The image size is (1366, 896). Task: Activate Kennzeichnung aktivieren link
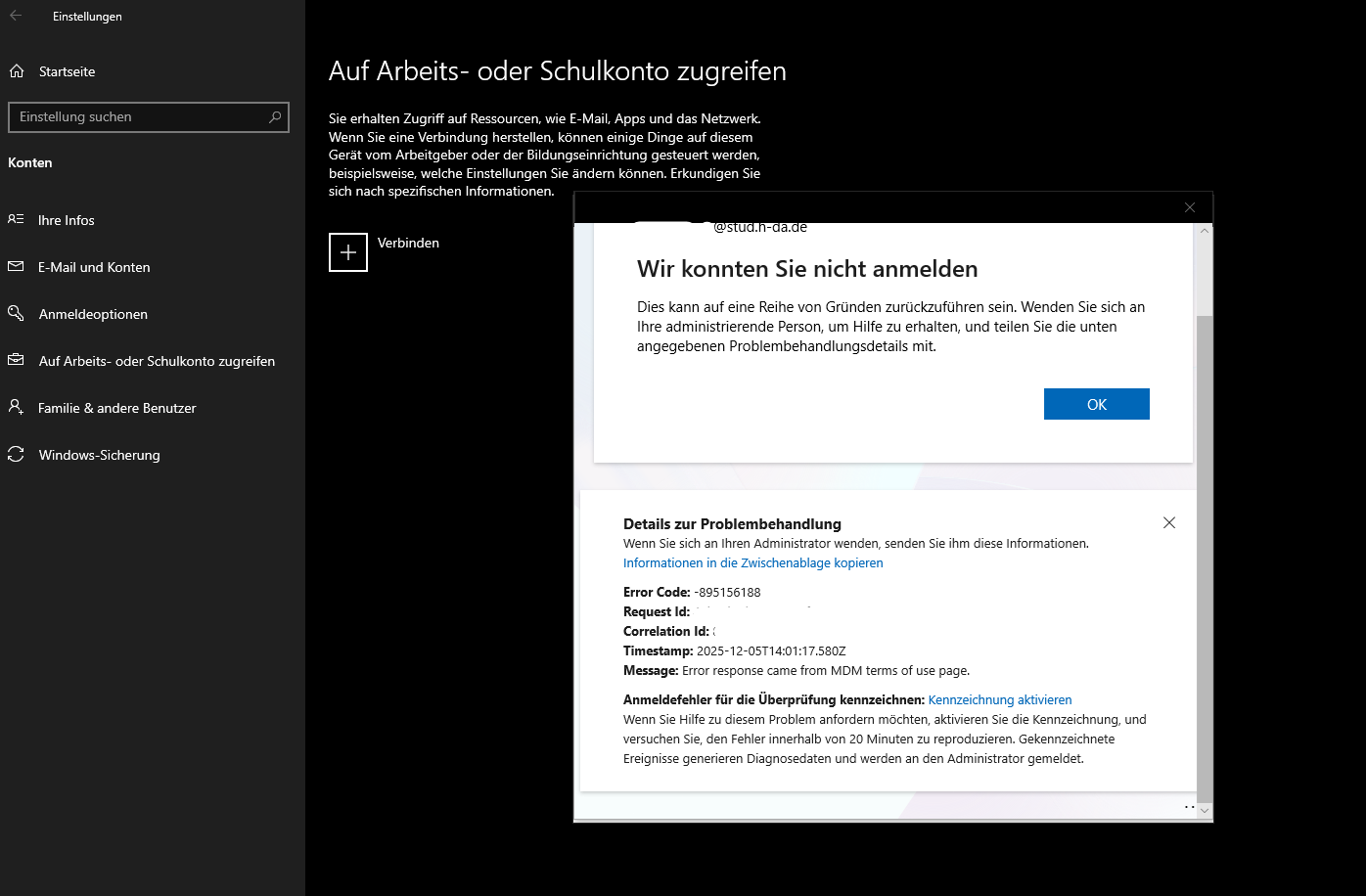pyautogui.click(x=1000, y=699)
